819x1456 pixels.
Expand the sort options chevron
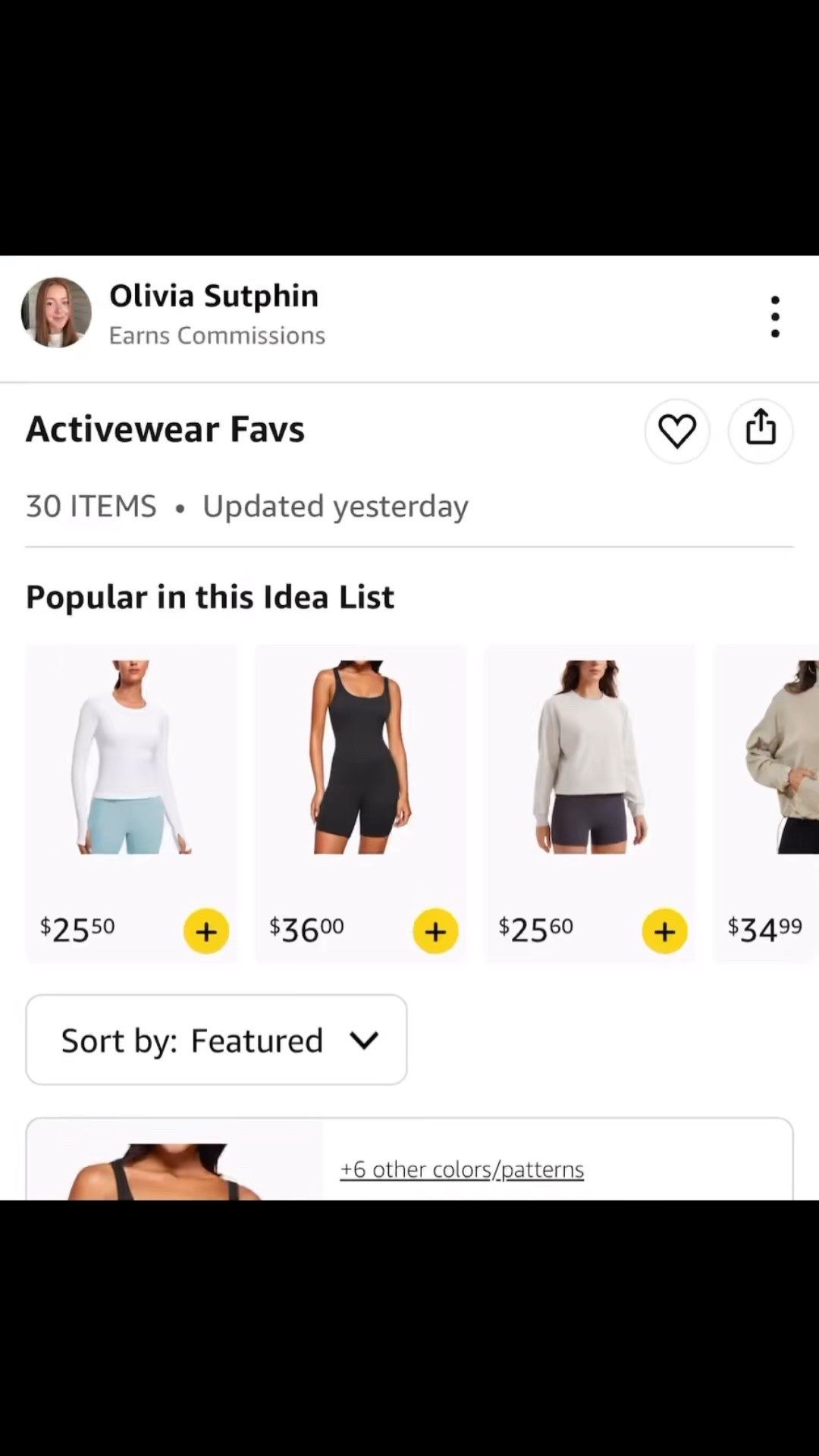pyautogui.click(x=365, y=1040)
